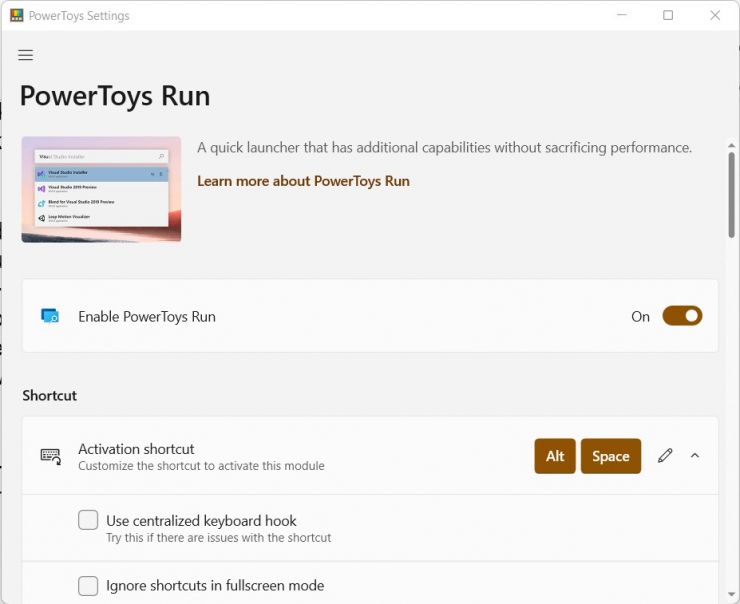Enable Use centralized keyboard hook checkbox
The width and height of the screenshot is (740, 604).
click(88, 520)
